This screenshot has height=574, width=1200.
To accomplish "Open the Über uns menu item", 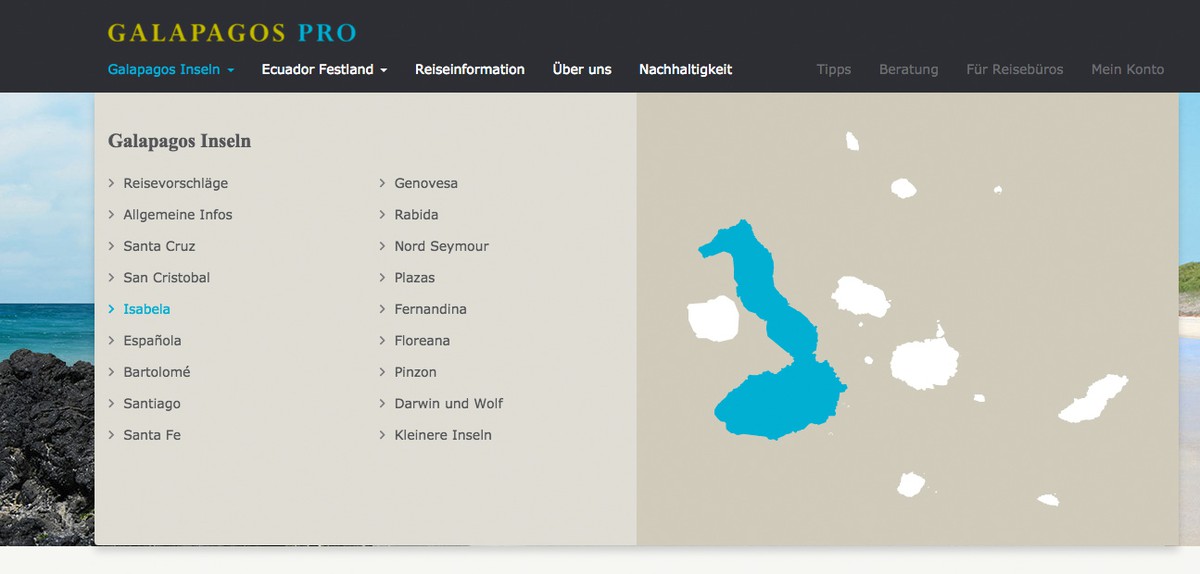I will (582, 70).
